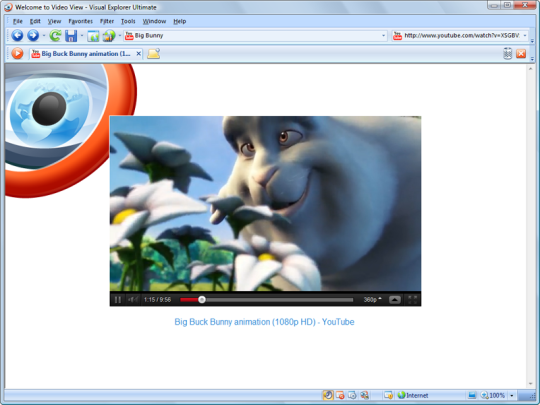Image resolution: width=540 pixels, height=405 pixels.
Task: Click the pop-up arrow button in player
Action: [x=395, y=300]
